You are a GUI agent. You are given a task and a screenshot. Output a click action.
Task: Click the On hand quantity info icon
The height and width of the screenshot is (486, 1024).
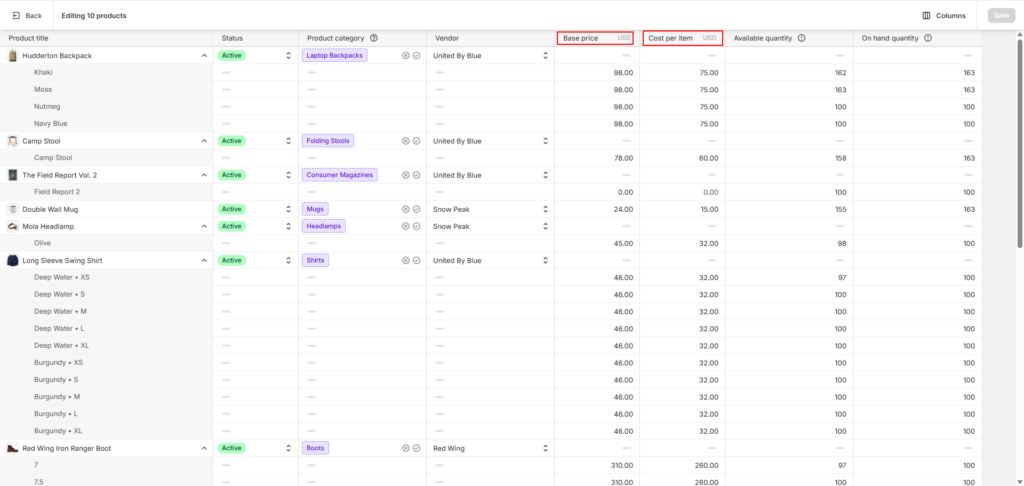click(x=928, y=39)
